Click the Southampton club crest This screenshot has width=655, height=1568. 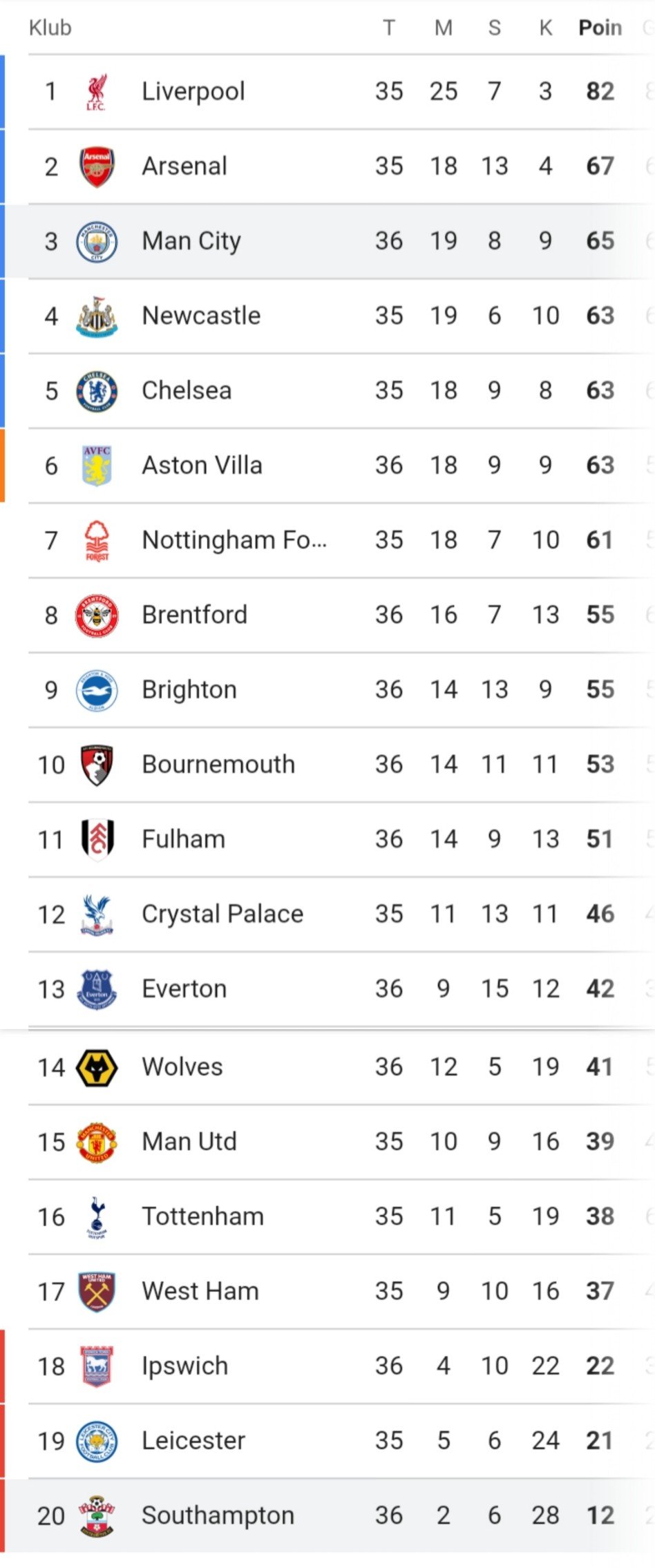[97, 1516]
